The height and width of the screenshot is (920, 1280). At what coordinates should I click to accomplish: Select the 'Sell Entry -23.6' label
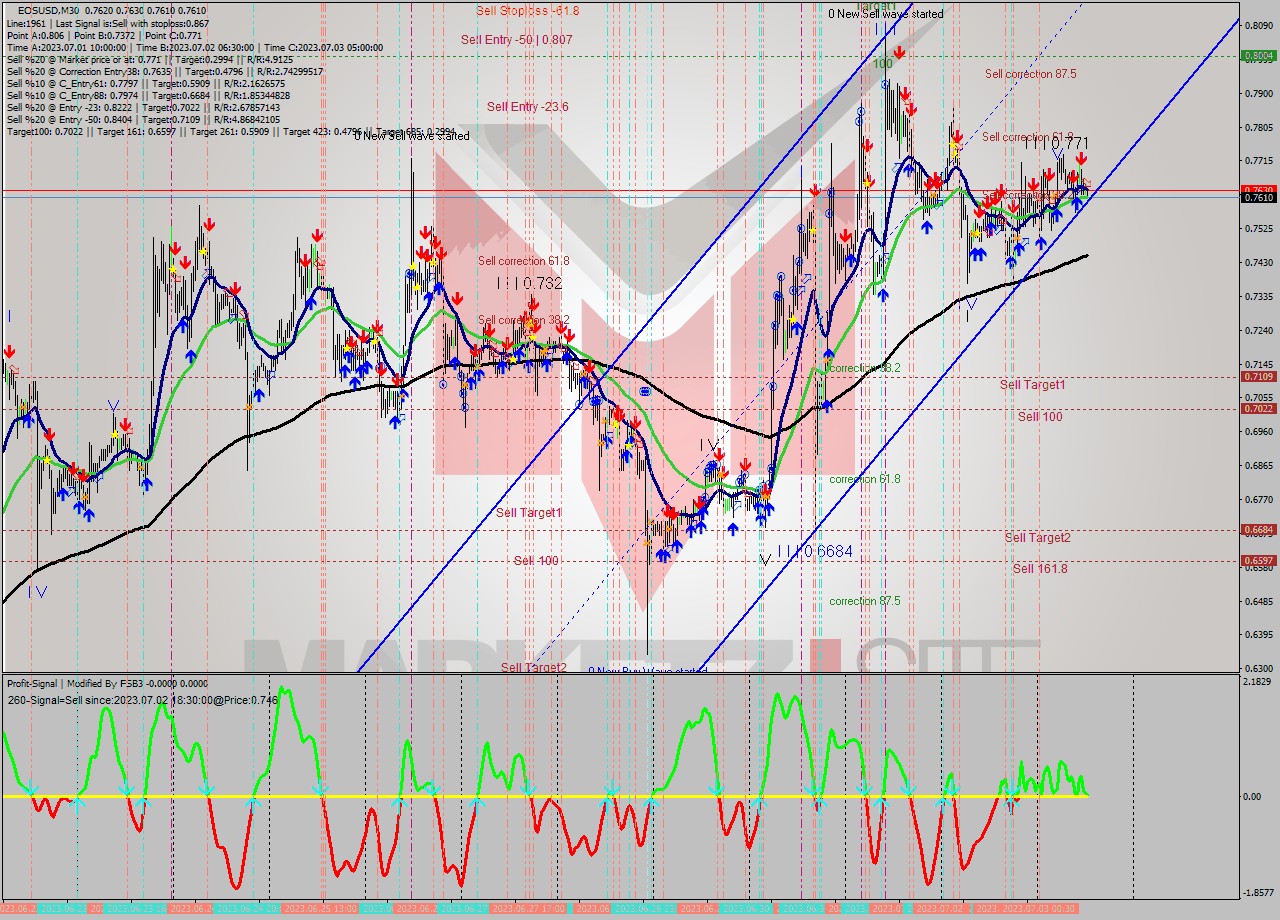tap(528, 106)
